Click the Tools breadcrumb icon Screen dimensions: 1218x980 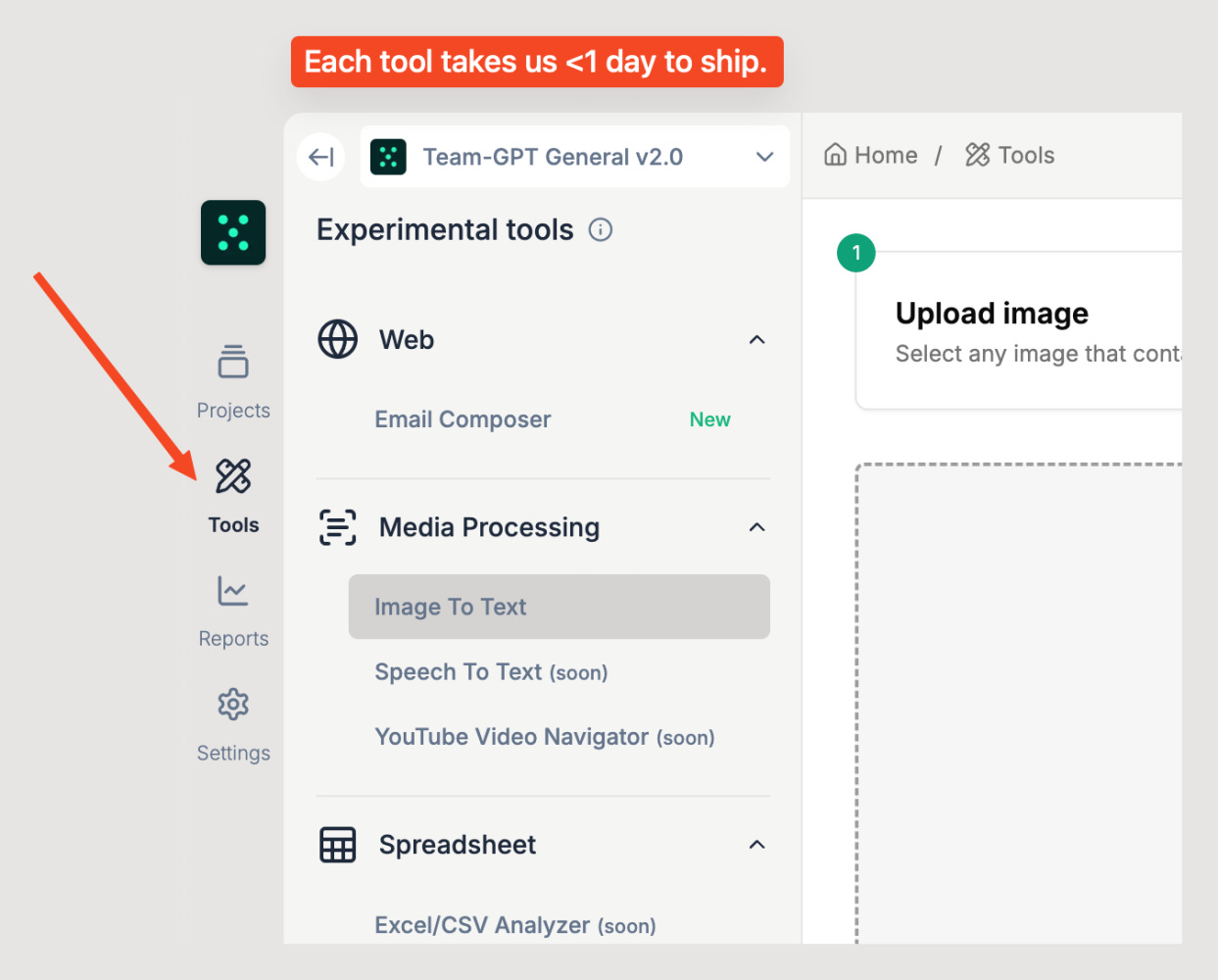[978, 155]
